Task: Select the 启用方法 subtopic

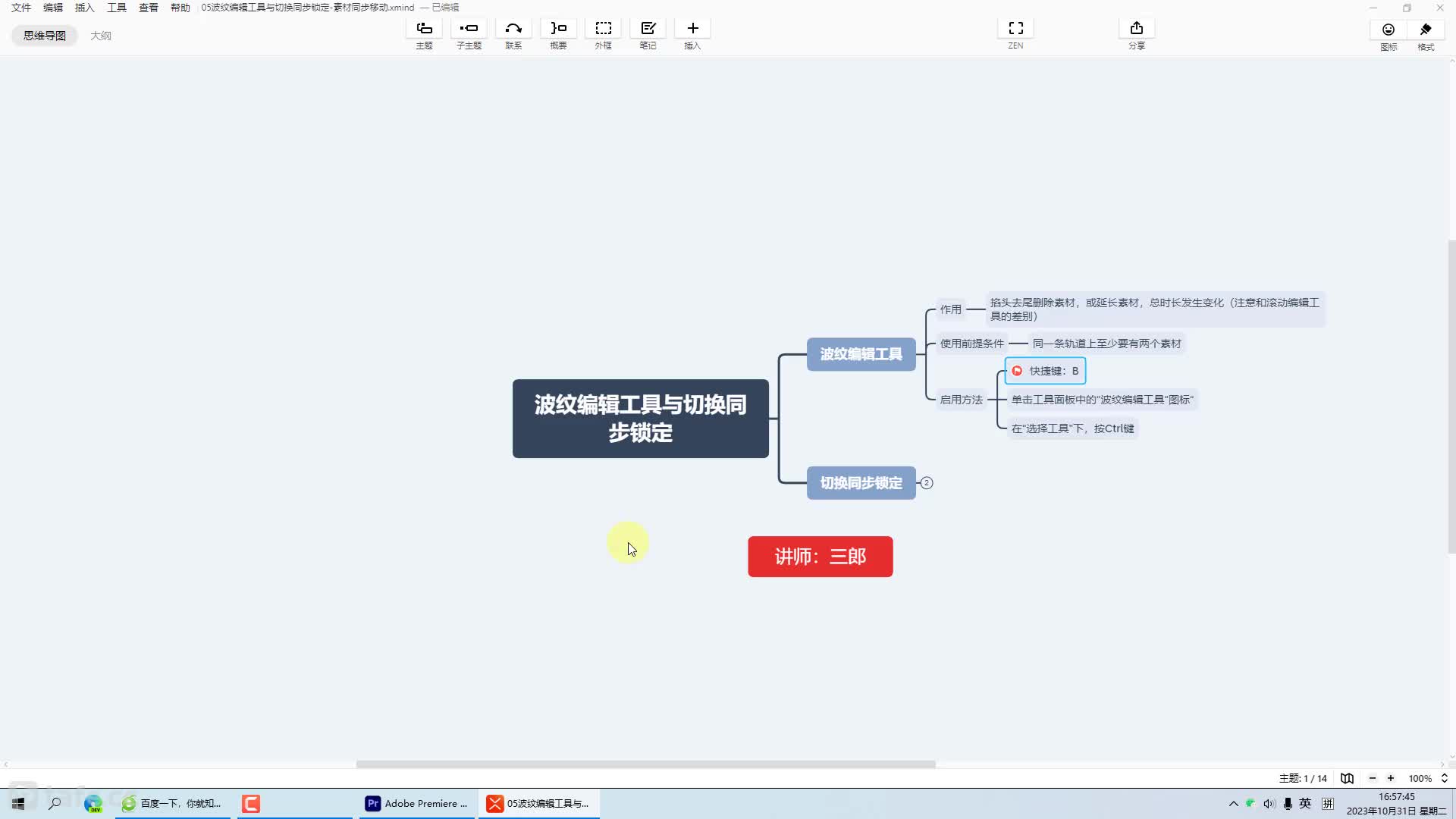Action: (962, 400)
